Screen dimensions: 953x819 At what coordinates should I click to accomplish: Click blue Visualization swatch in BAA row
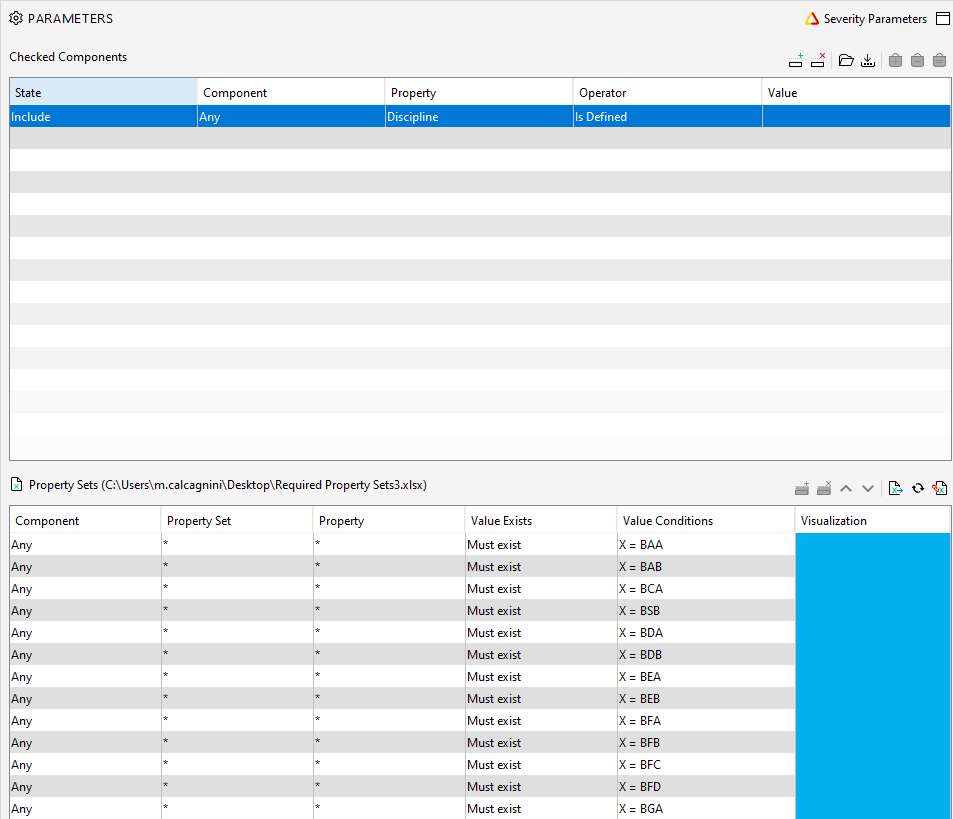point(872,544)
